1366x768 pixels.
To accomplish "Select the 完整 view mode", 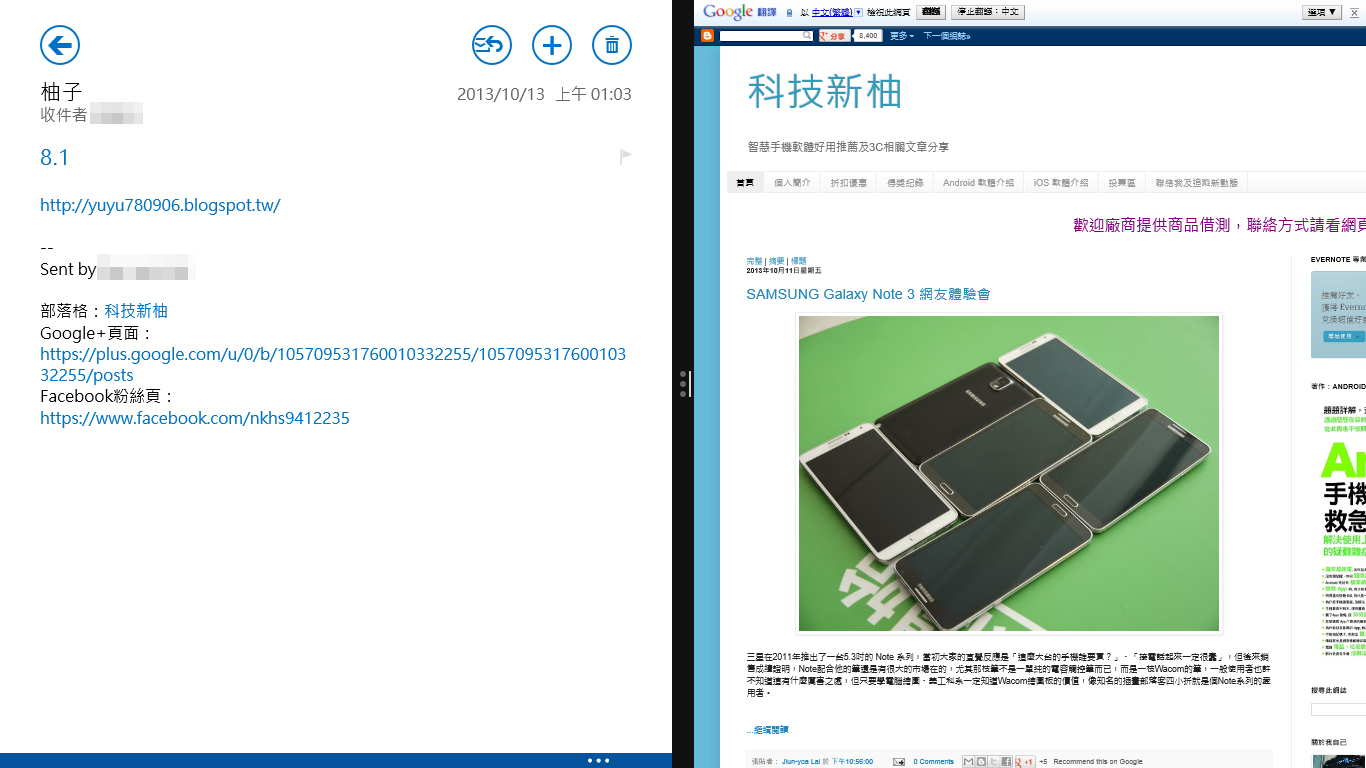I will [x=754, y=261].
